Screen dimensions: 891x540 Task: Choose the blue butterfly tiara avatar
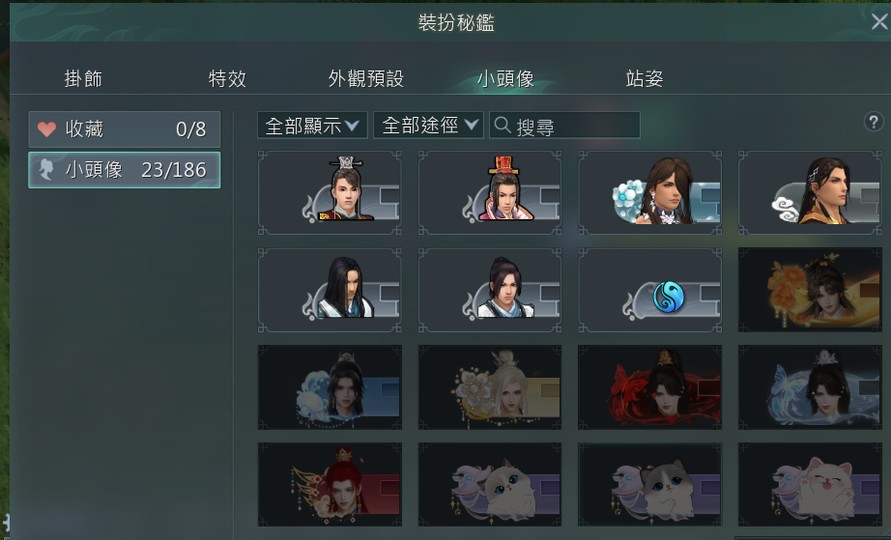click(810, 387)
